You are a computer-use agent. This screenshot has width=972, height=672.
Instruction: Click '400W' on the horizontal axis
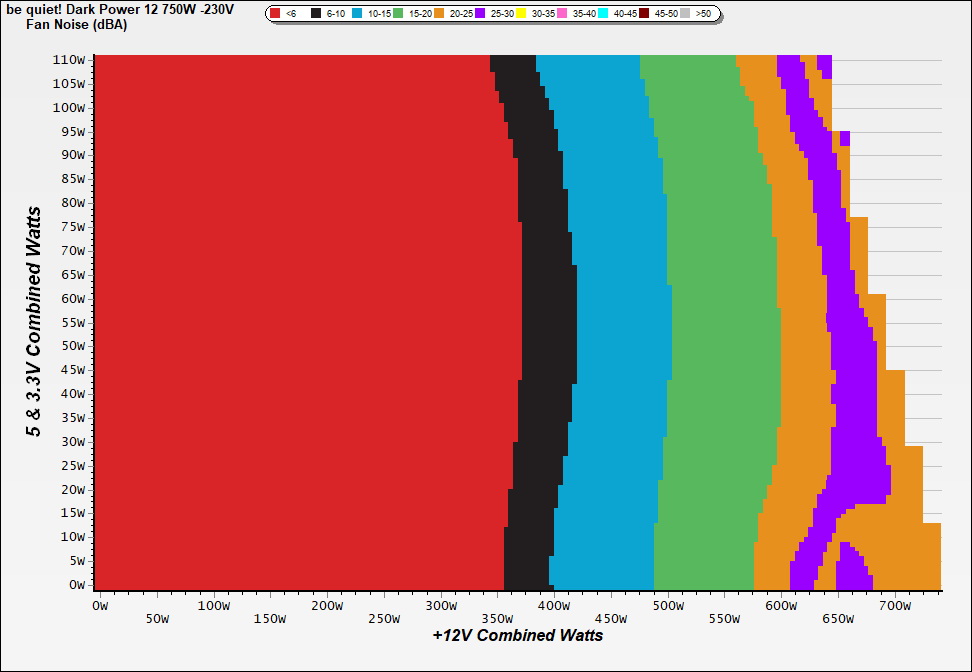[x=554, y=606]
